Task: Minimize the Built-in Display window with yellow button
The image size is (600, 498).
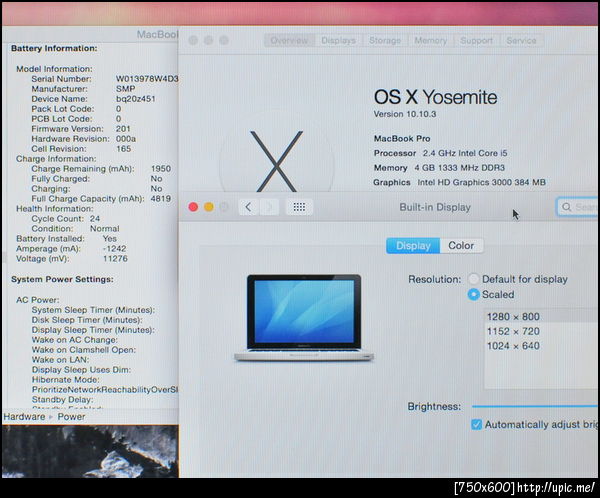Action: pyautogui.click(x=209, y=207)
